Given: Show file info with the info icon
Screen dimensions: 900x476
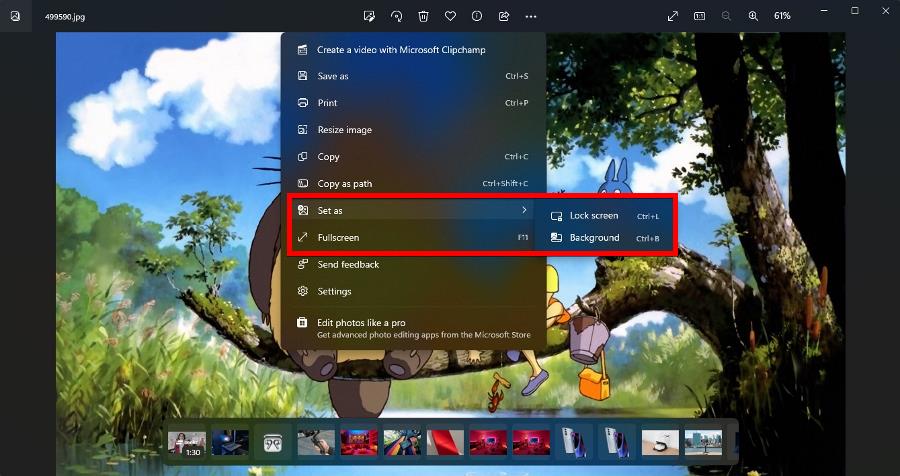Looking at the screenshot, I should pyautogui.click(x=477, y=16).
